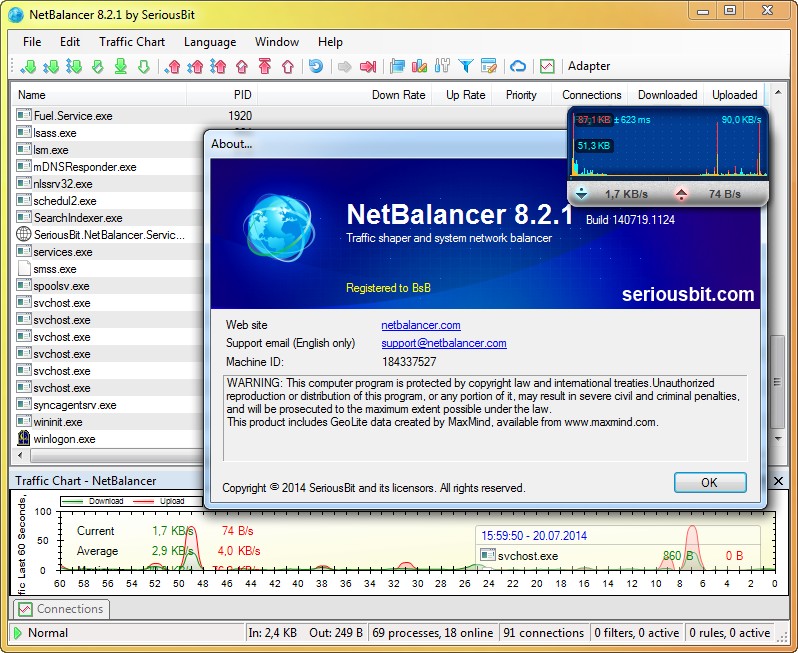Click the red upload limit arrow with top bar
798x653 pixels.
pos(265,66)
